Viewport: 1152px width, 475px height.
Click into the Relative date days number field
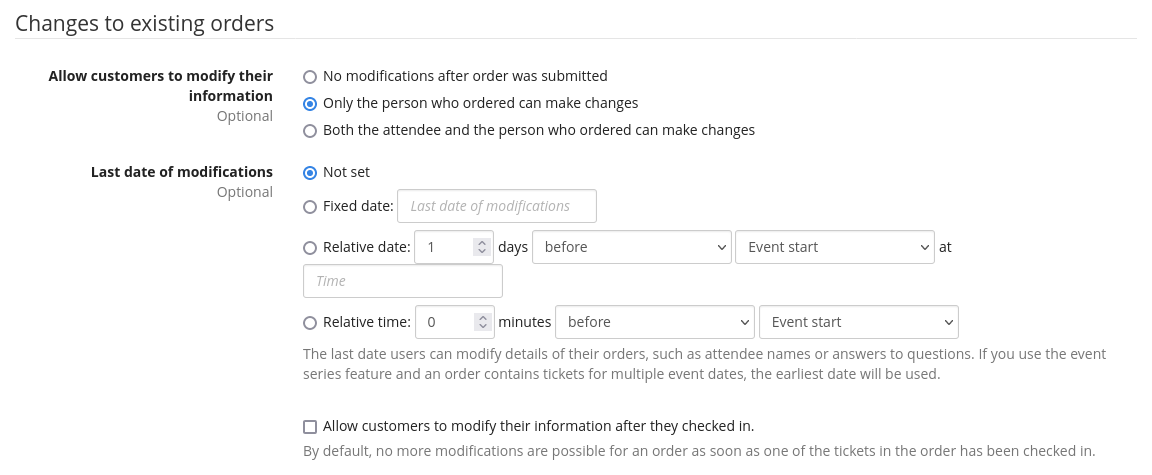click(441, 247)
